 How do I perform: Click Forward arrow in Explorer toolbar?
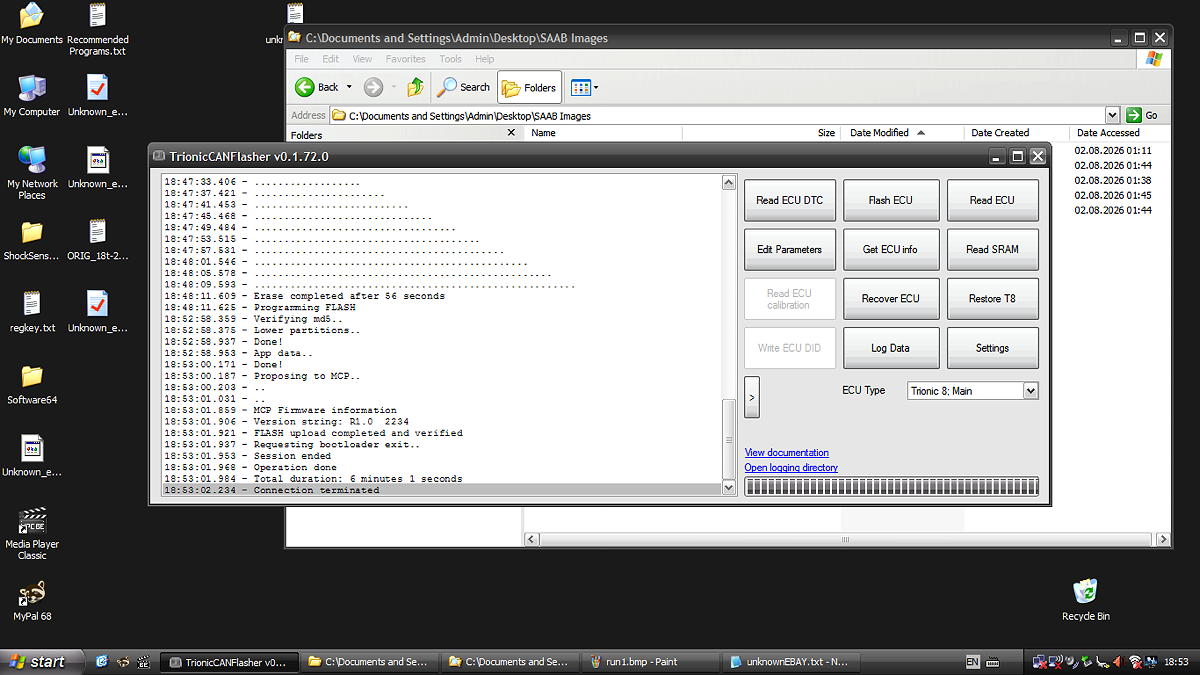373,87
